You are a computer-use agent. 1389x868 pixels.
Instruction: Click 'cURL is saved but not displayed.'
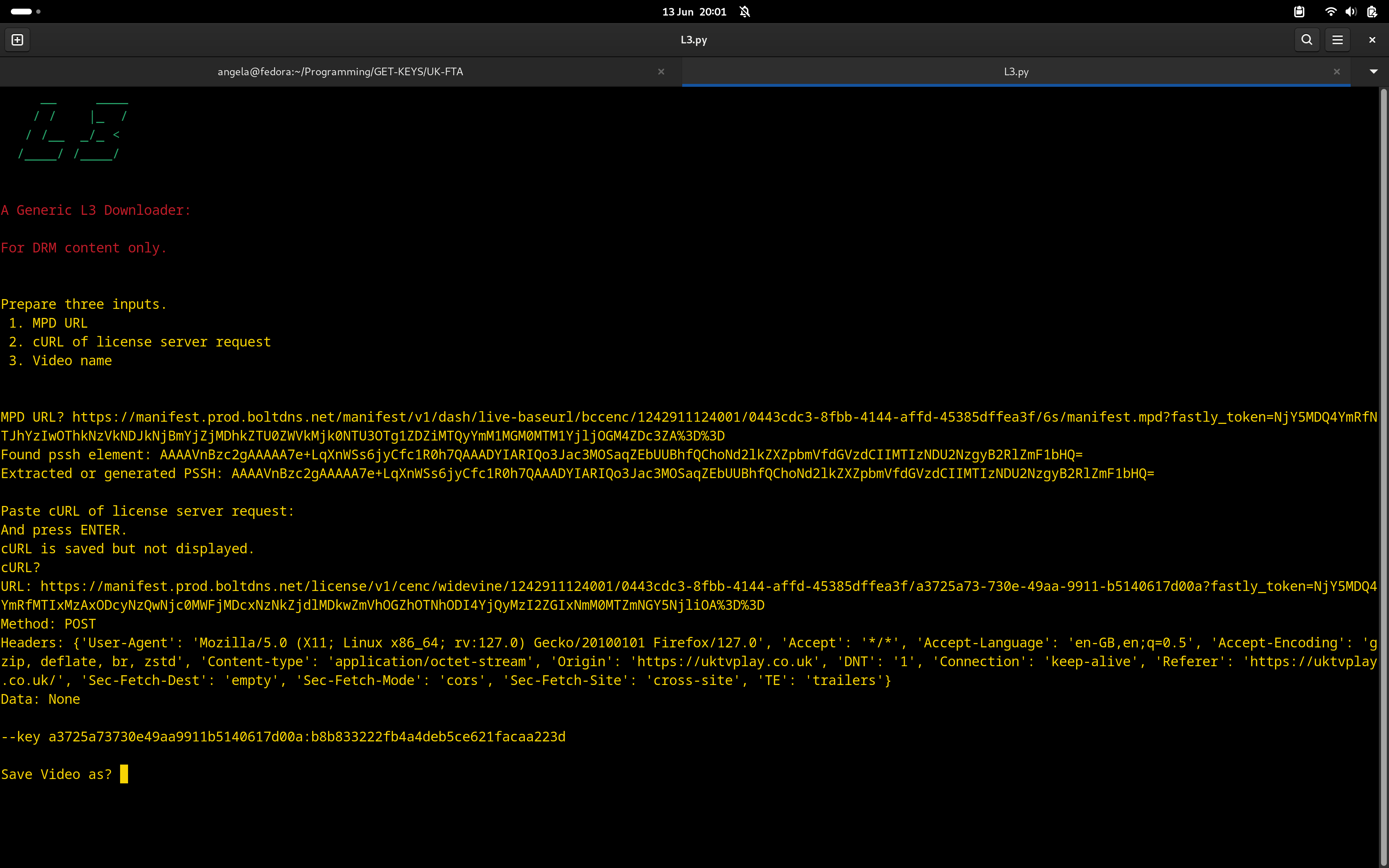pyautogui.click(x=127, y=549)
